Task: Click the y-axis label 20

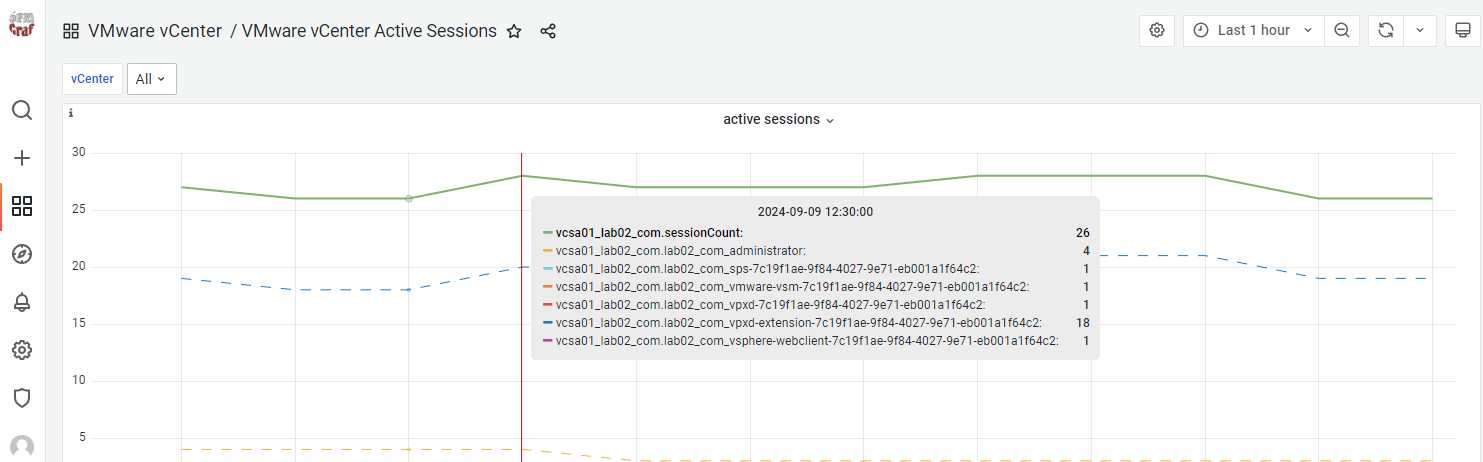Action: [79, 267]
